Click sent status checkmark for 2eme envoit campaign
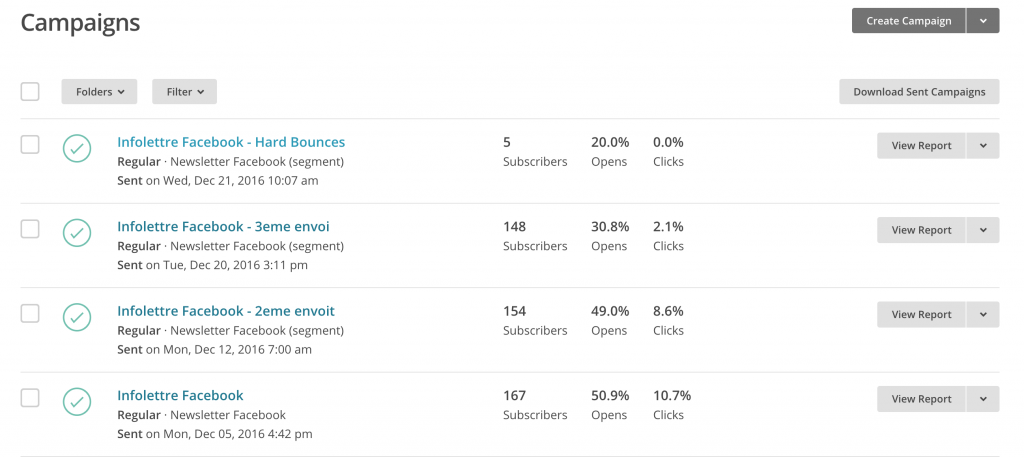This screenshot has width=1024, height=457. click(77, 317)
